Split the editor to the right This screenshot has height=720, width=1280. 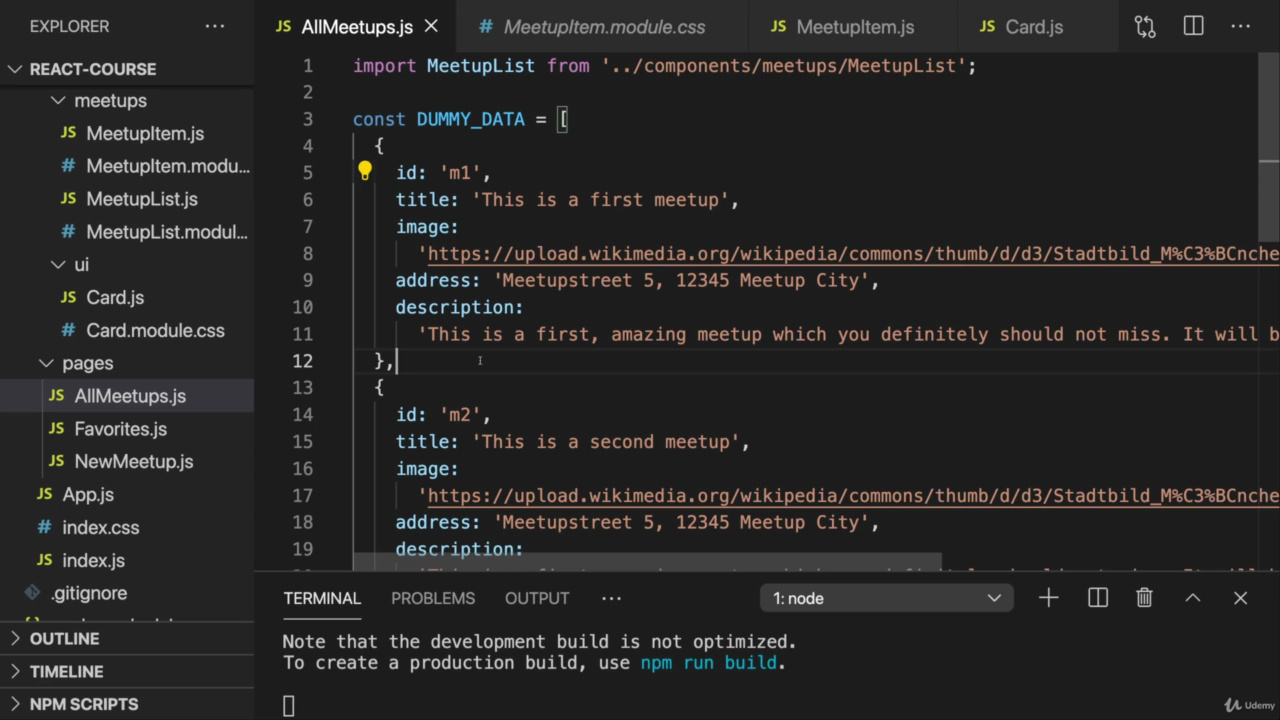tap(1193, 26)
